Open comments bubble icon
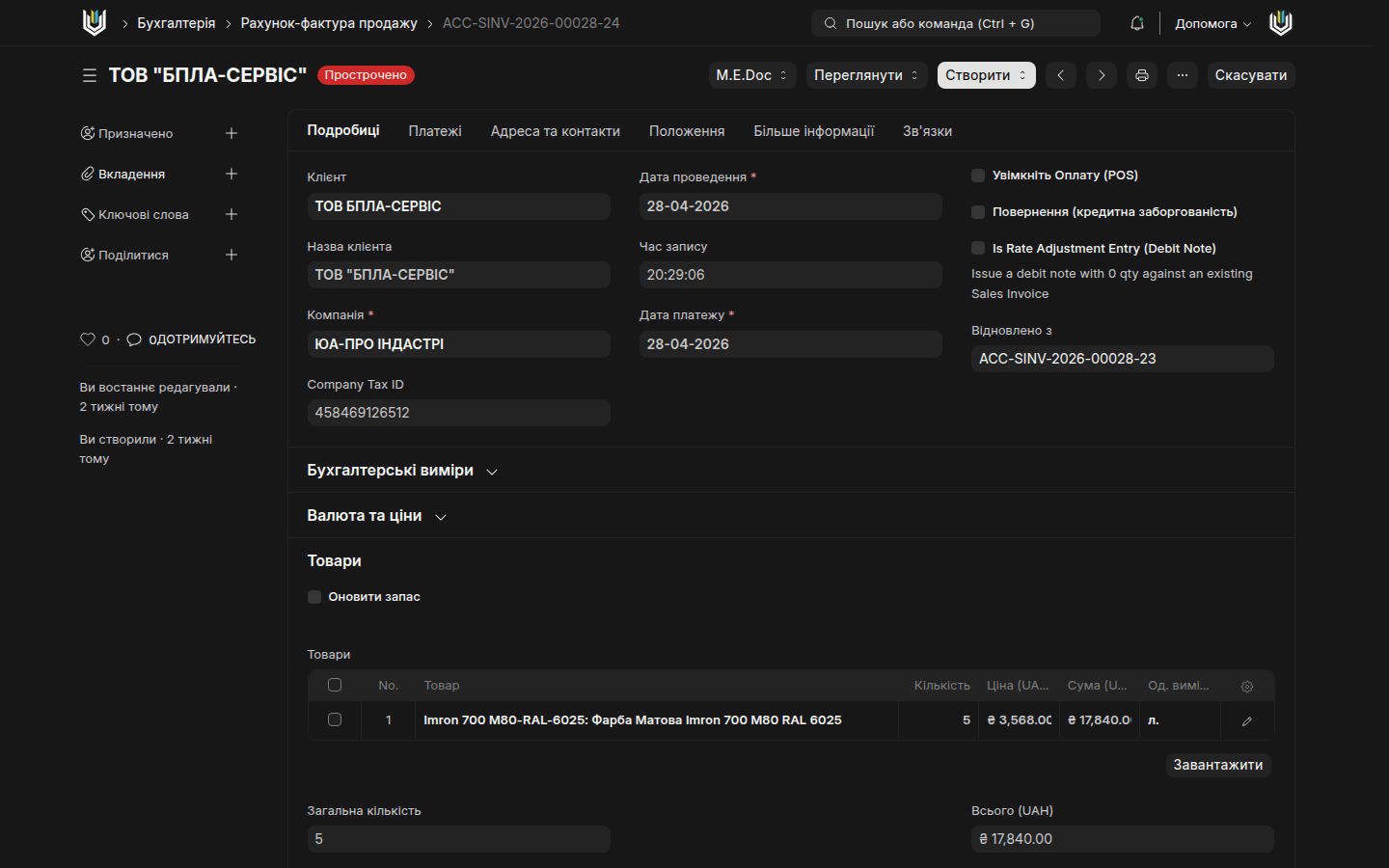 134,339
